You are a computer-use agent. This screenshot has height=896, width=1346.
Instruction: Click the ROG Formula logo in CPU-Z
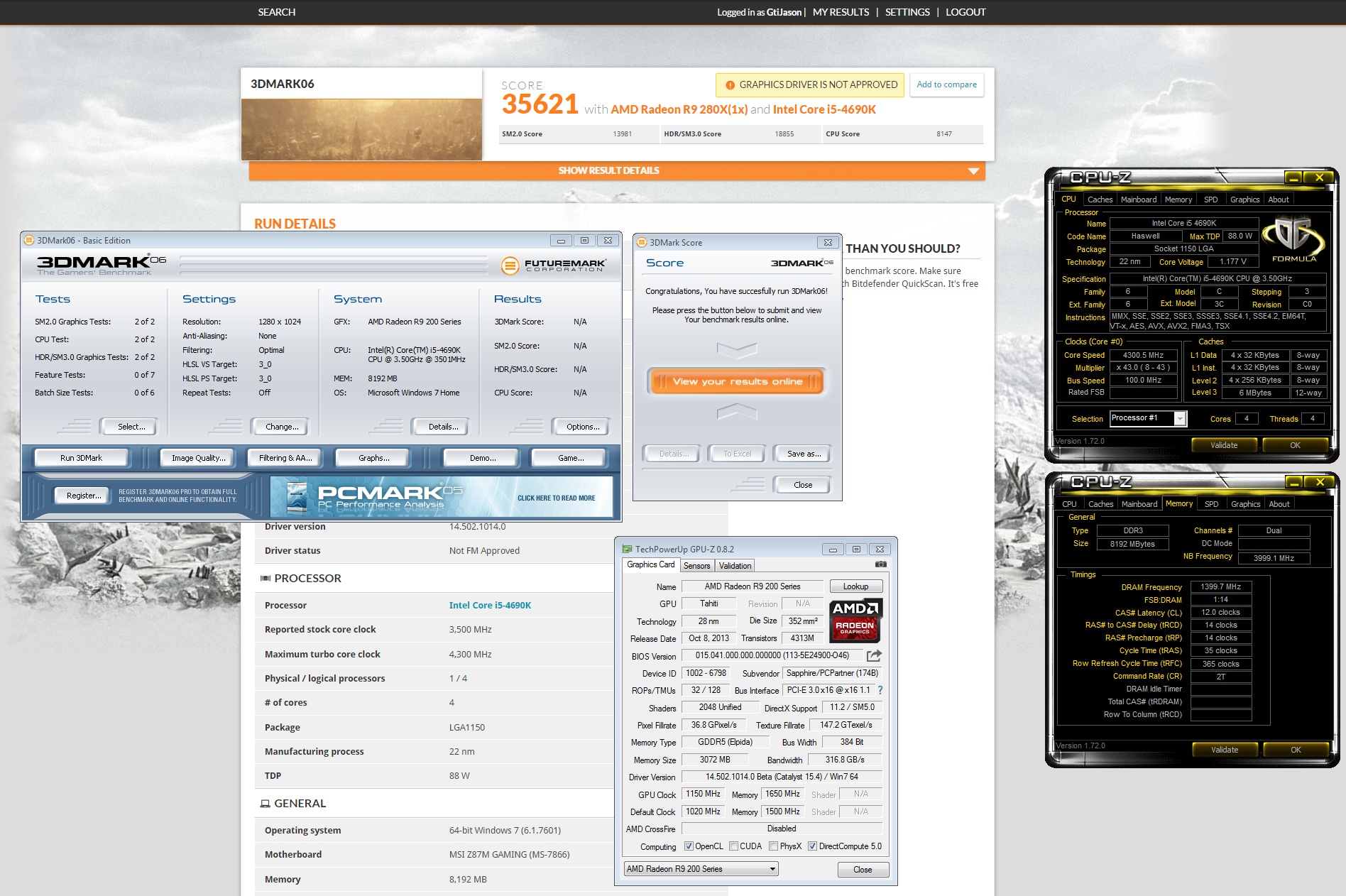pos(1293,240)
